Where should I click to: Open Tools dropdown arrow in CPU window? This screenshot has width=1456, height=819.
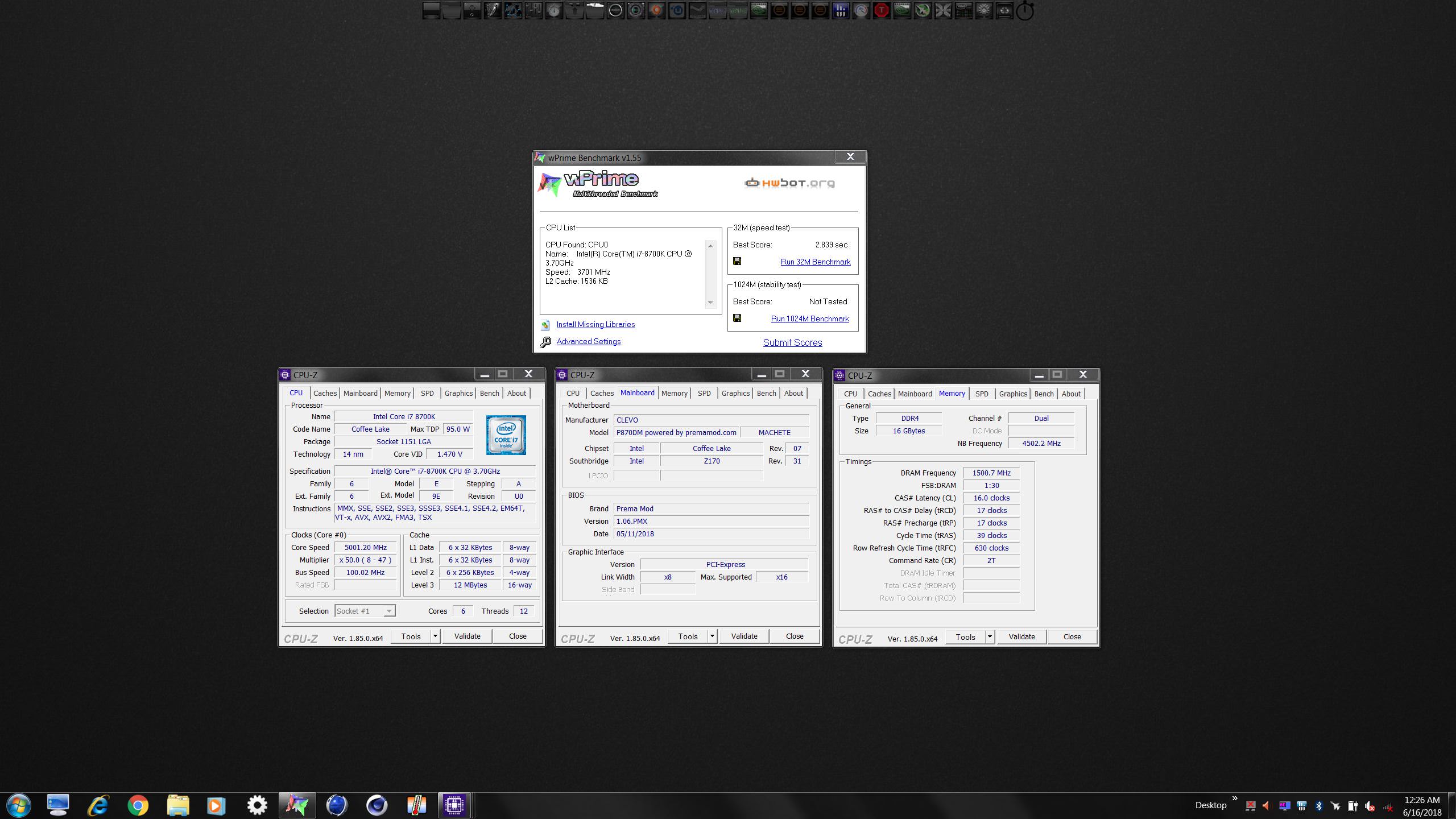coord(435,636)
